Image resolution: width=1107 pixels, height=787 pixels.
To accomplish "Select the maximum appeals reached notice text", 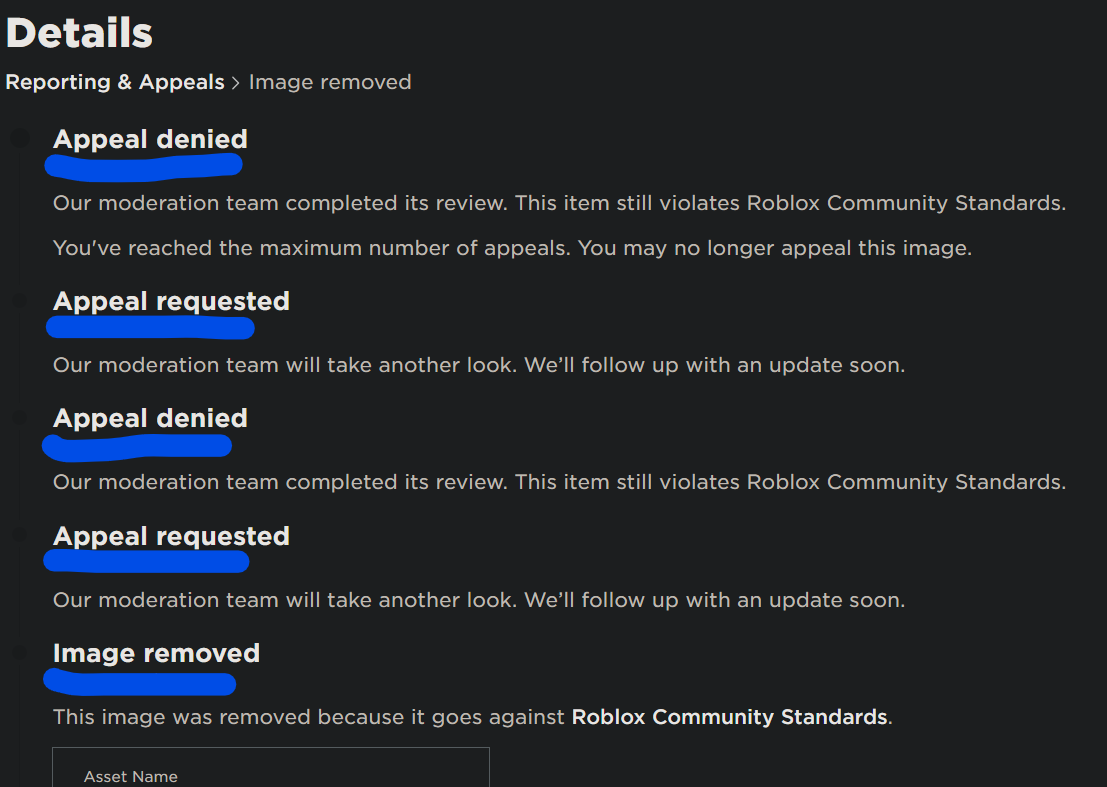I will tap(513, 247).
